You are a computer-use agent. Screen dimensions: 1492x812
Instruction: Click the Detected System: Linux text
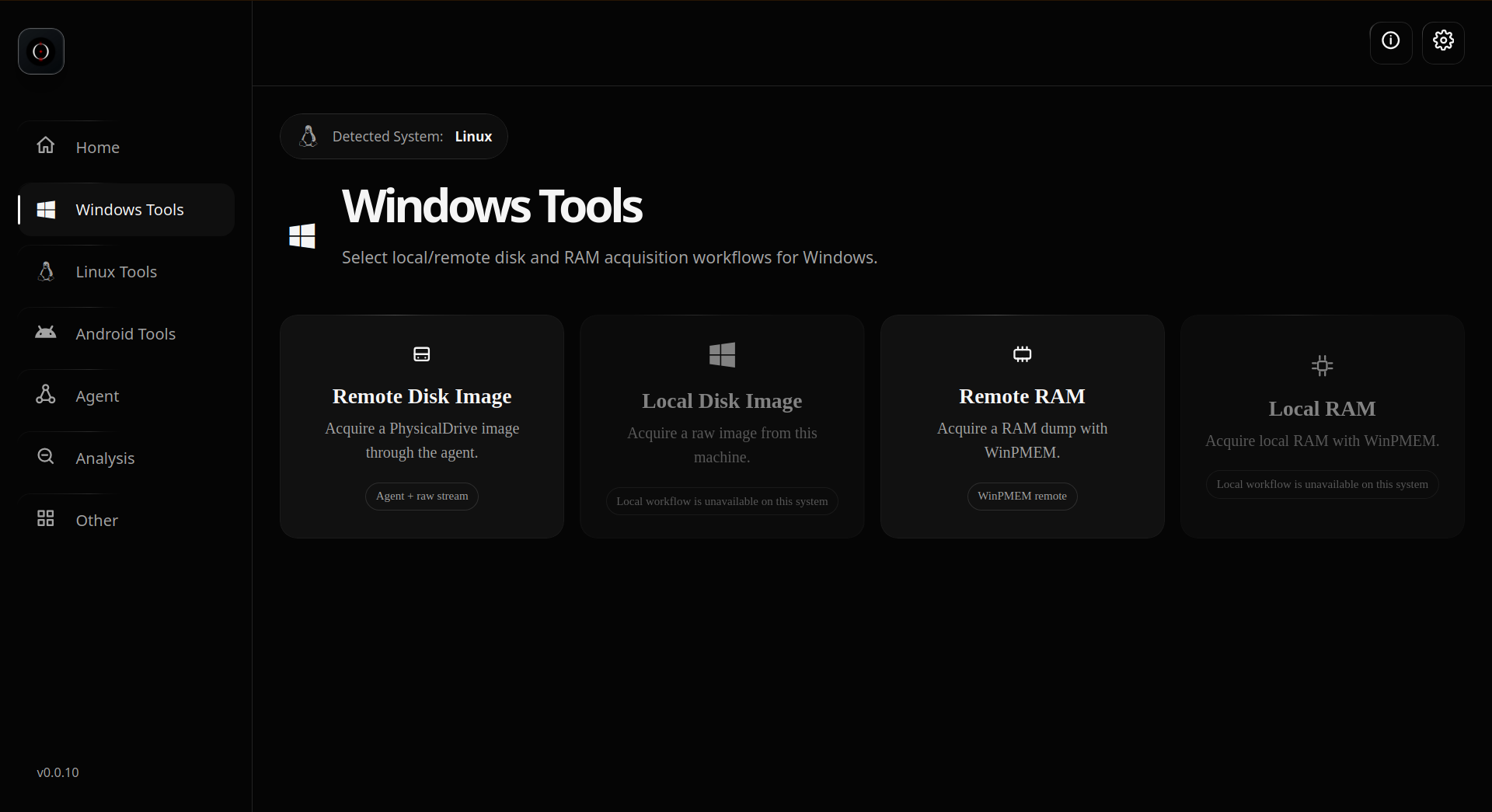(x=412, y=137)
